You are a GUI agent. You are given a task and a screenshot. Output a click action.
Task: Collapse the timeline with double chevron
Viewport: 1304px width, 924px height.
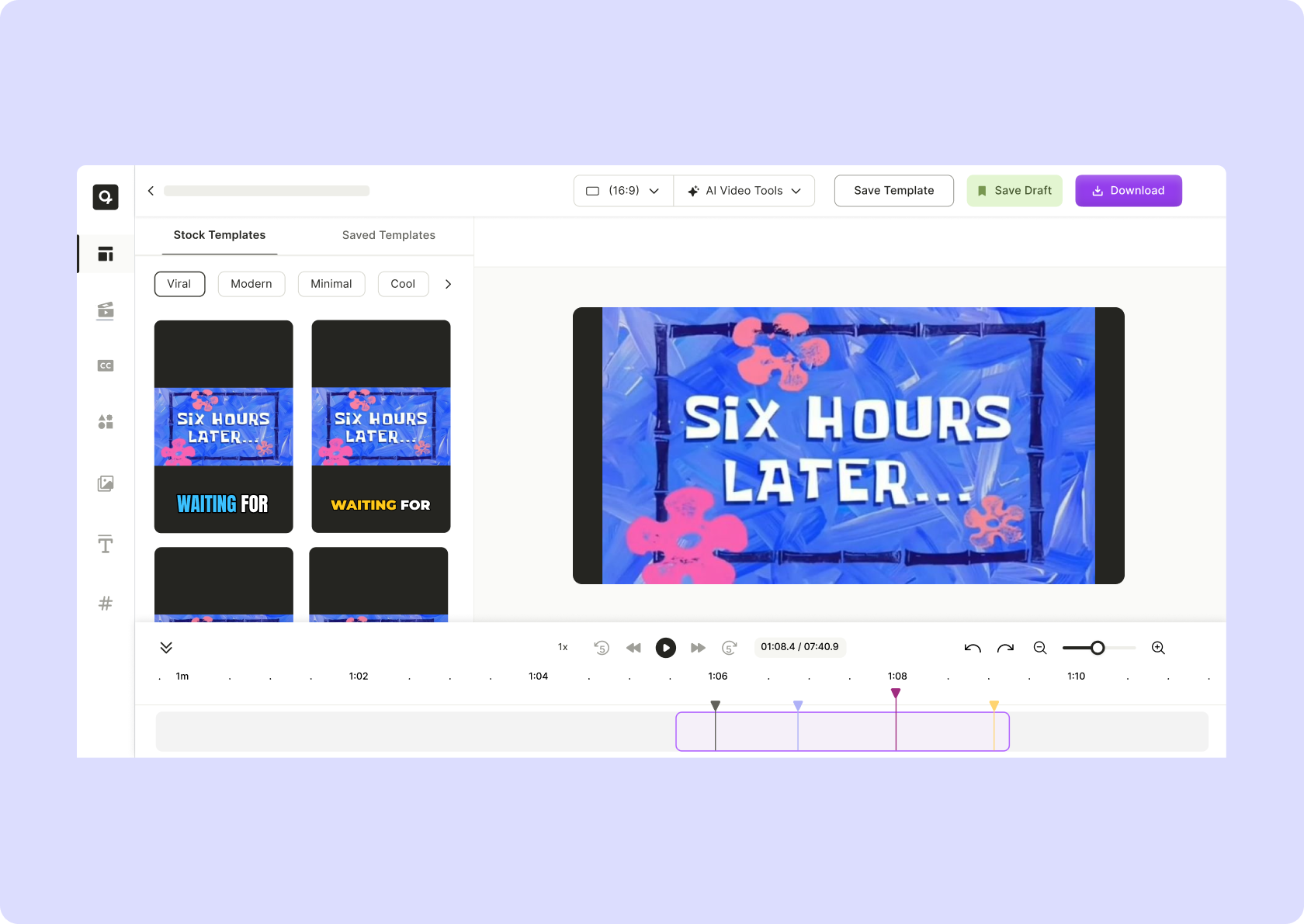coord(166,648)
